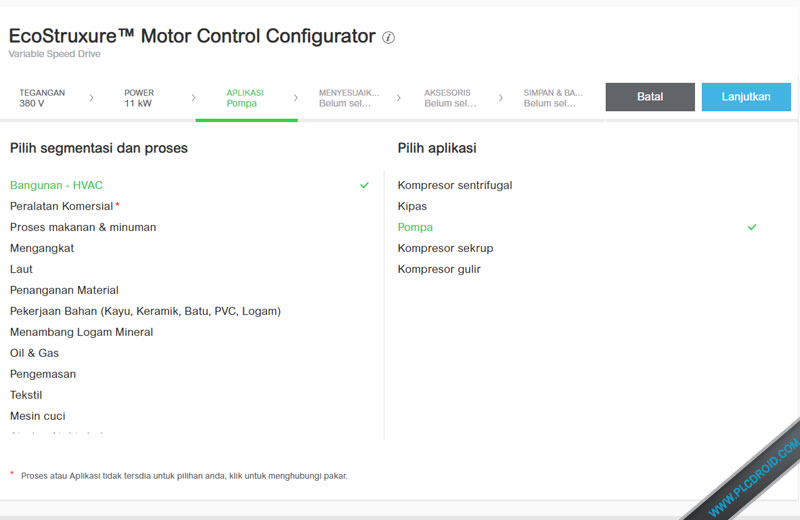Open the AKSESORIS step tab
The image size is (800, 520).
tap(450, 98)
